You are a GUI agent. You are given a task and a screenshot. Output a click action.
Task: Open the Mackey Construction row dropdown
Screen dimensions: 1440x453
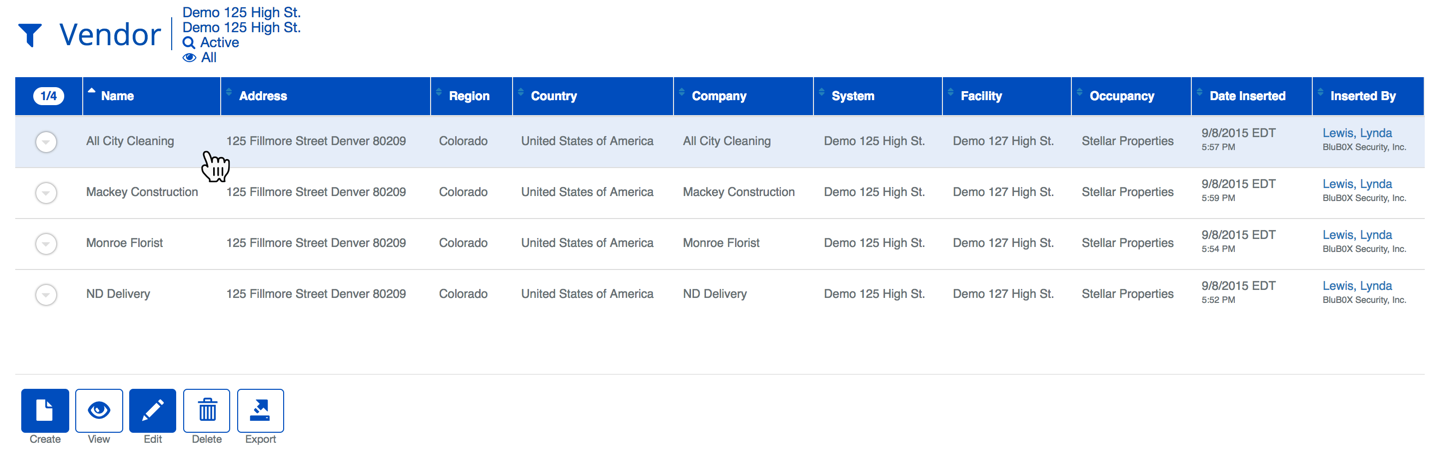coord(46,193)
